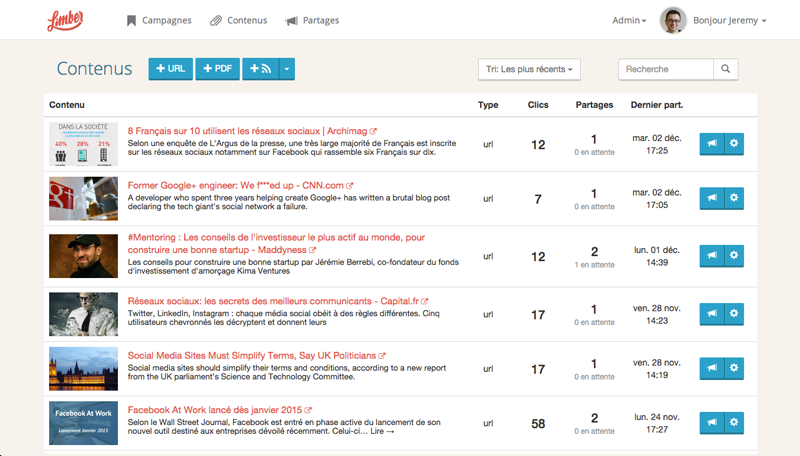Click the '58' clics value

click(x=538, y=424)
